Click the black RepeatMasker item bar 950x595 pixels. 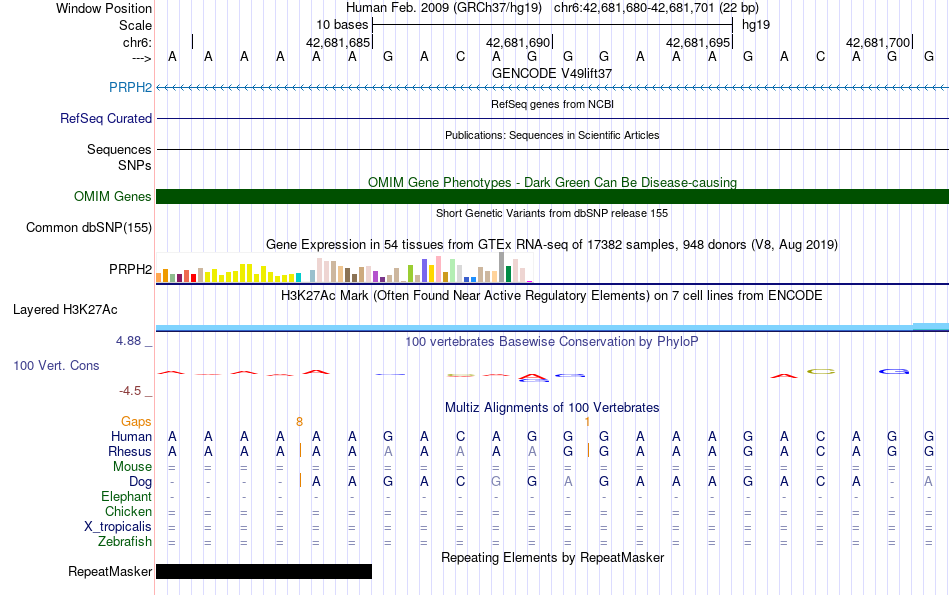point(264,571)
